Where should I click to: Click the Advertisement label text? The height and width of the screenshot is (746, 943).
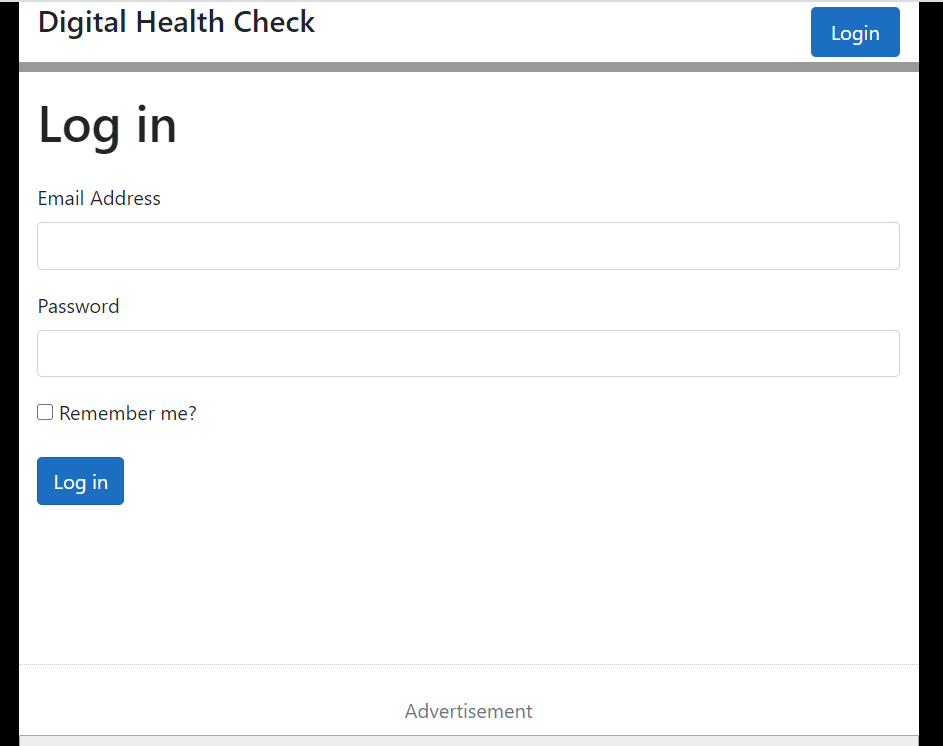(468, 711)
